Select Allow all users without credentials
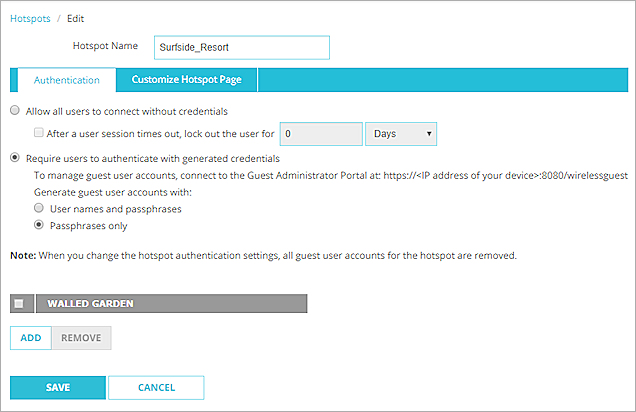 tap(15, 110)
